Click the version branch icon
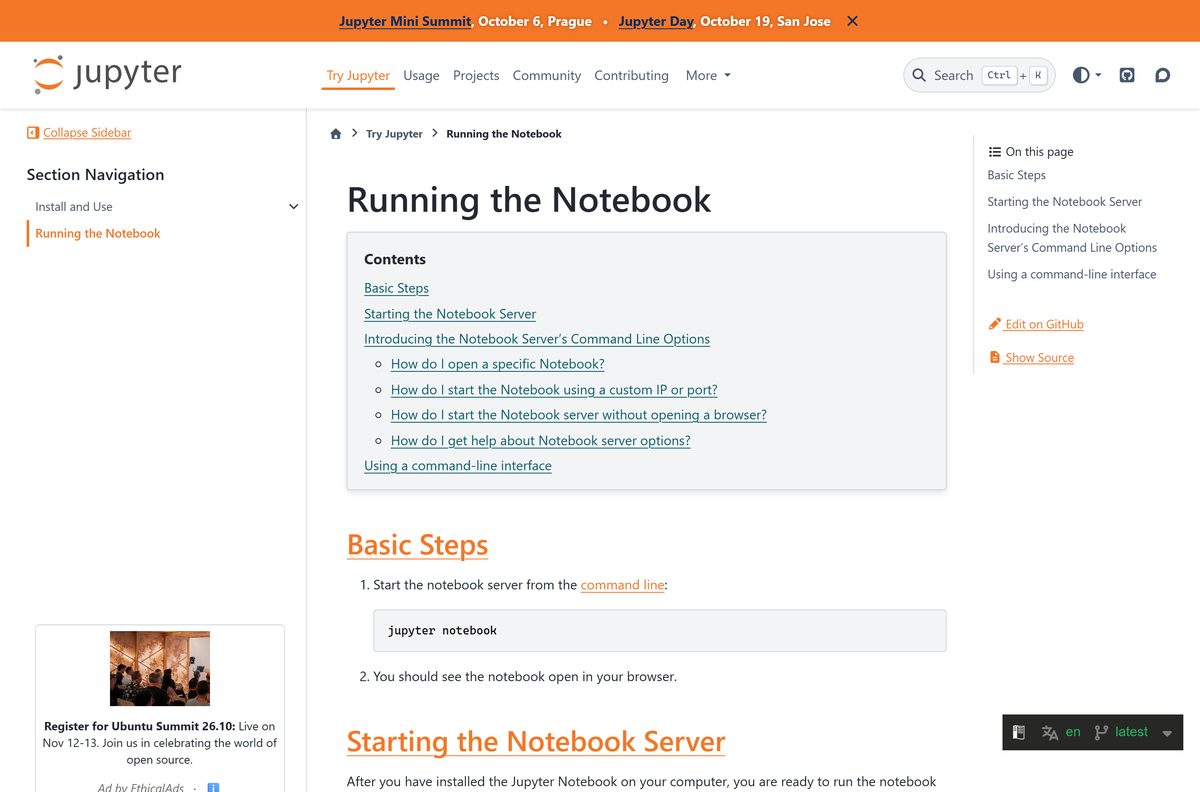1200x792 pixels. tap(1101, 732)
